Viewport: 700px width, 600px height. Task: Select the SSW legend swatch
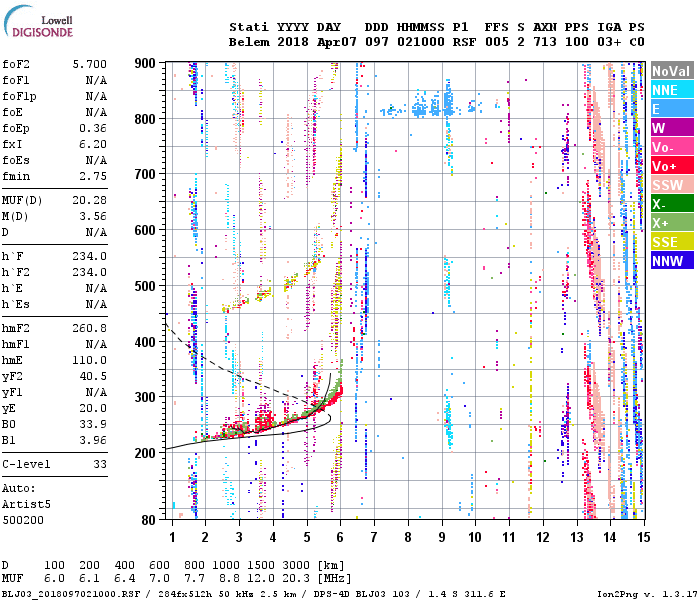(x=672, y=185)
